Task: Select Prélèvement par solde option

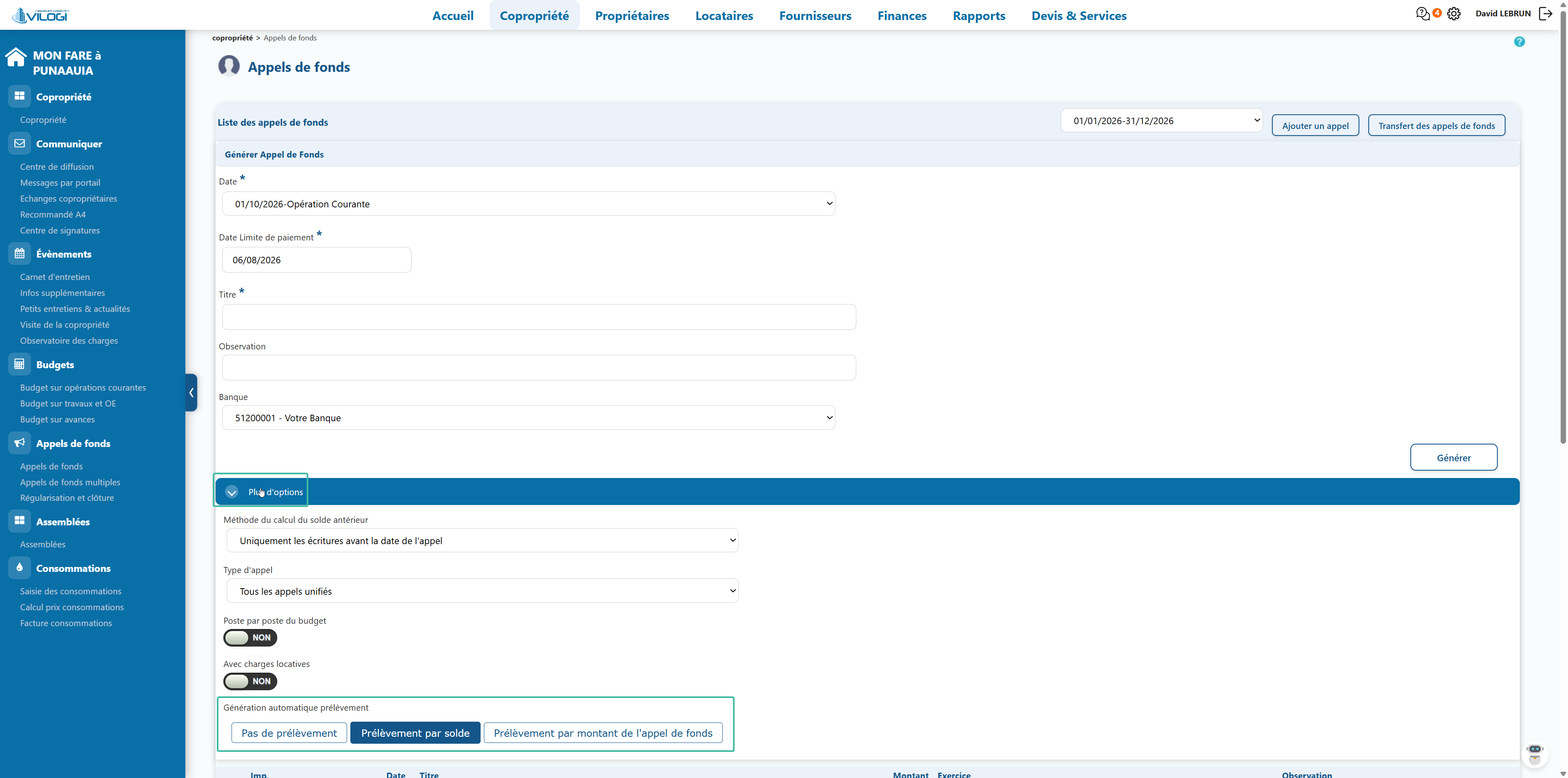Action: (x=415, y=733)
